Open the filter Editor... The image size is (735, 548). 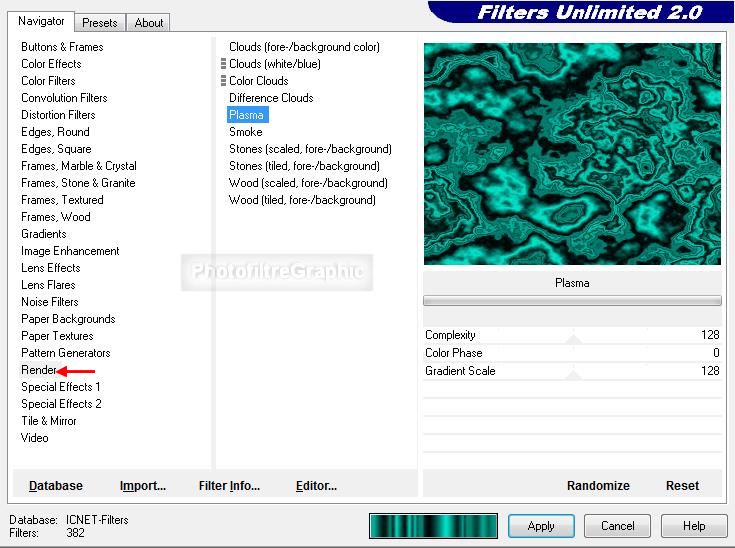(316, 486)
